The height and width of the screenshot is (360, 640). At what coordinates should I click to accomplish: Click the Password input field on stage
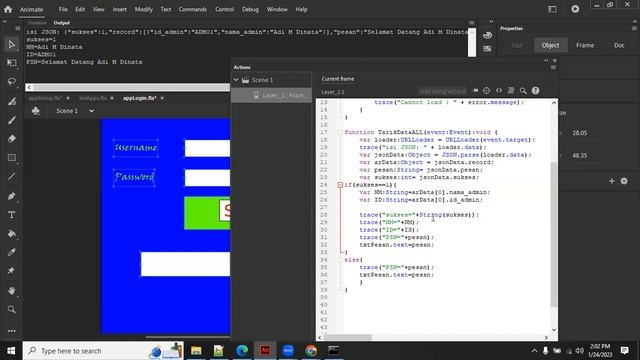pyautogui.click(x=207, y=178)
